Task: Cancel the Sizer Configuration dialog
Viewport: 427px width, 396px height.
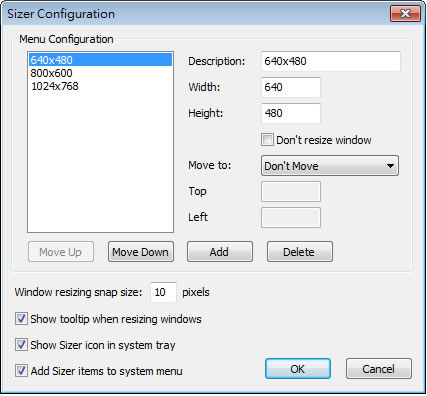Action: coord(379,369)
